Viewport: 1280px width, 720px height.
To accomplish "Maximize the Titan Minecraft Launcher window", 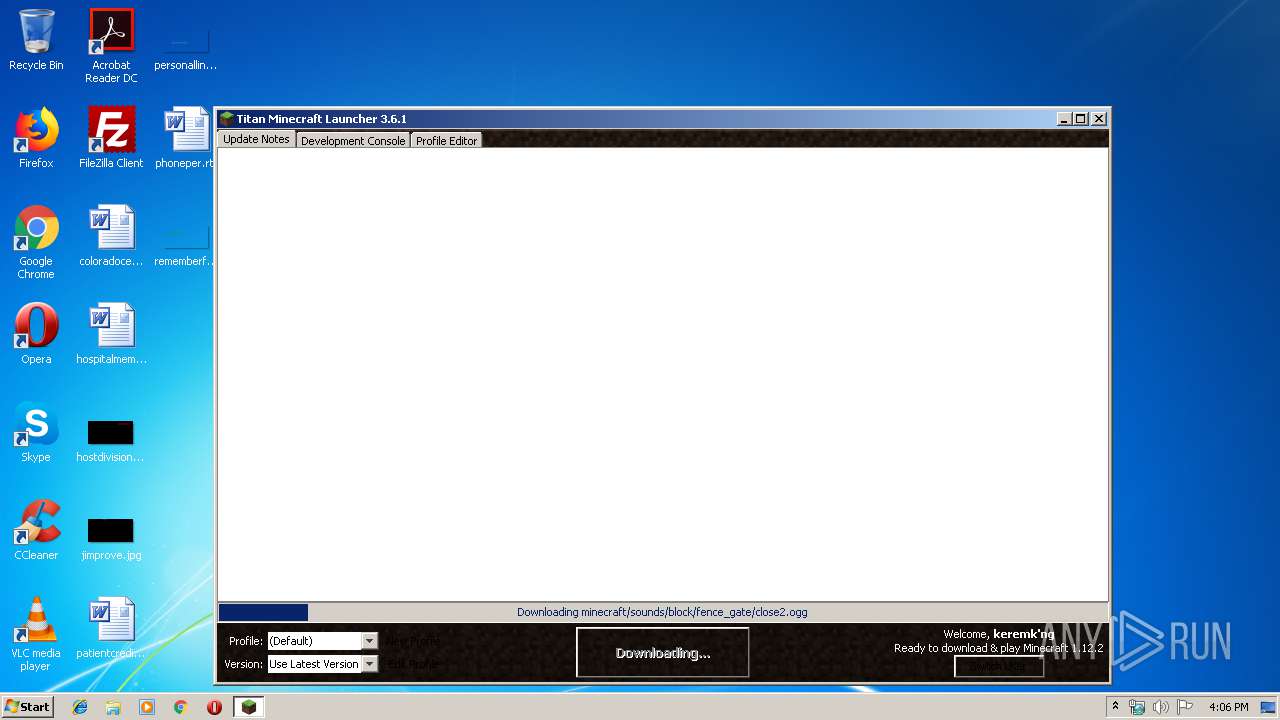I will (x=1081, y=119).
